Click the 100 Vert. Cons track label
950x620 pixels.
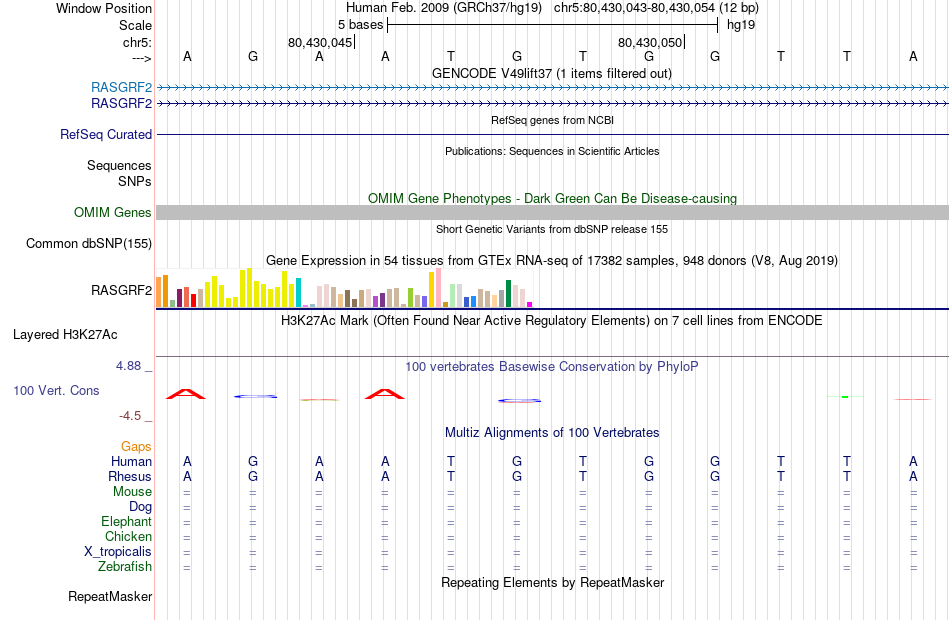coord(56,391)
